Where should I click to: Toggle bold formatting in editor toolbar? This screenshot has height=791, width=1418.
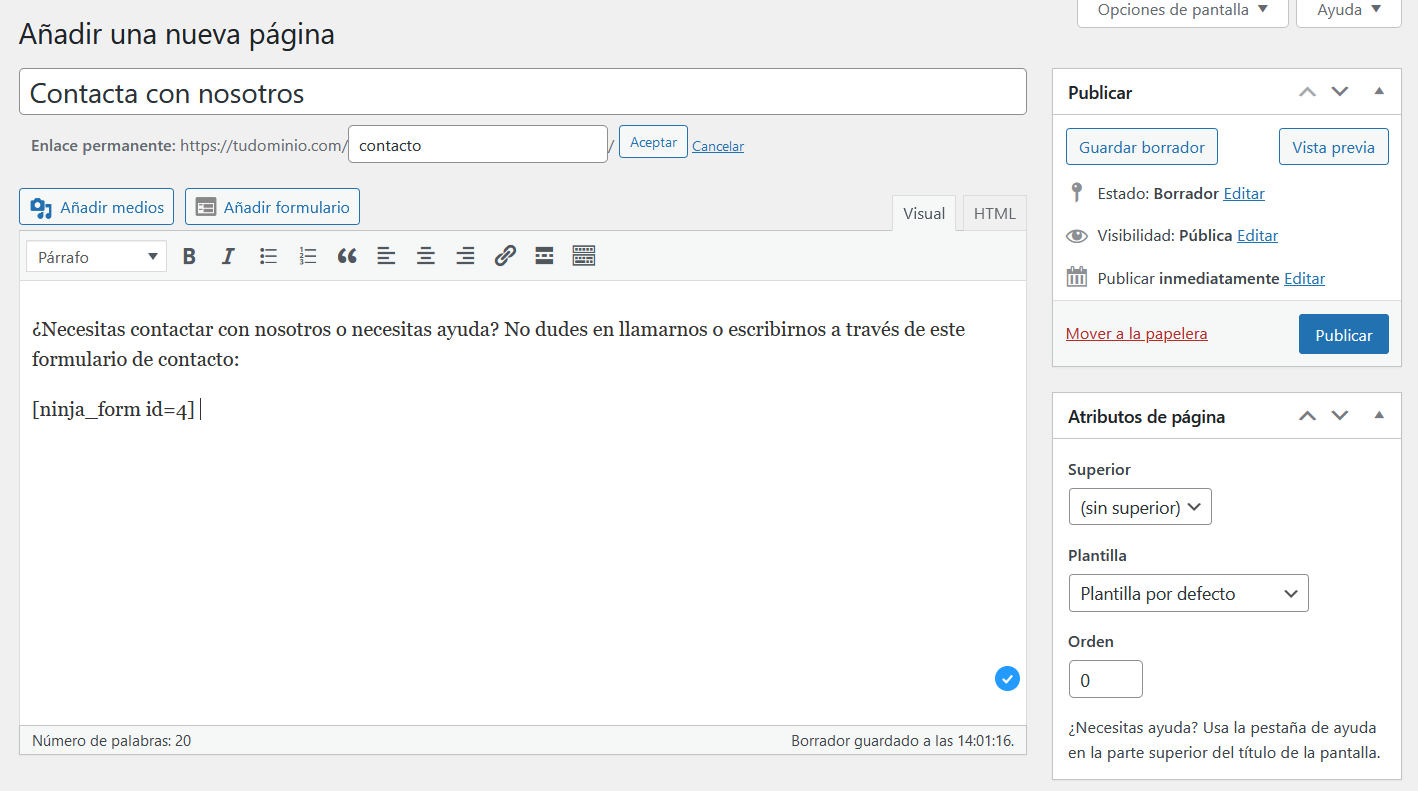[189, 256]
